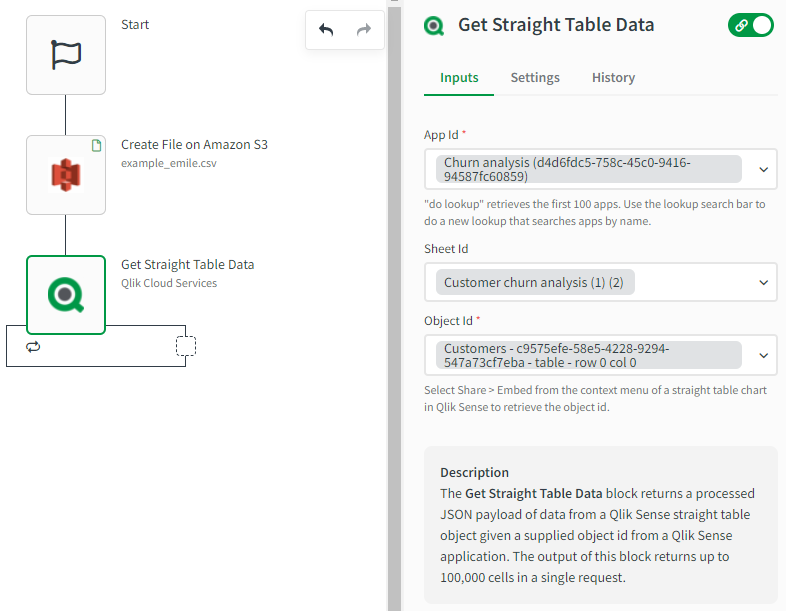
Task: Open the Sheet Id dropdown
Action: 764,283
